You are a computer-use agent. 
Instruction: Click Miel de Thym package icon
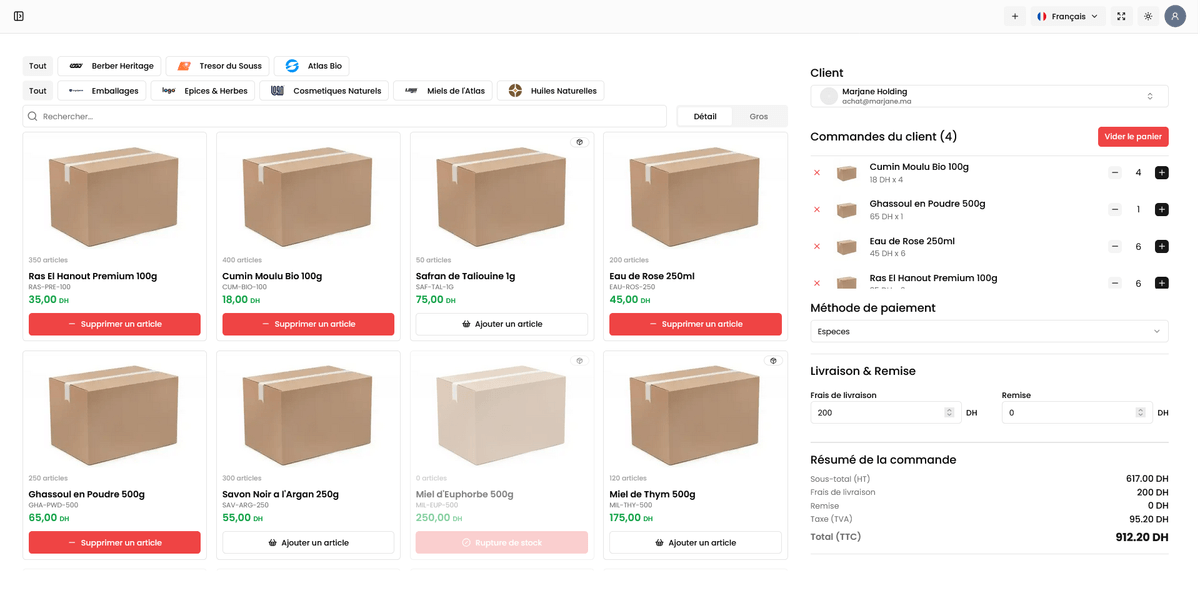[x=772, y=361]
